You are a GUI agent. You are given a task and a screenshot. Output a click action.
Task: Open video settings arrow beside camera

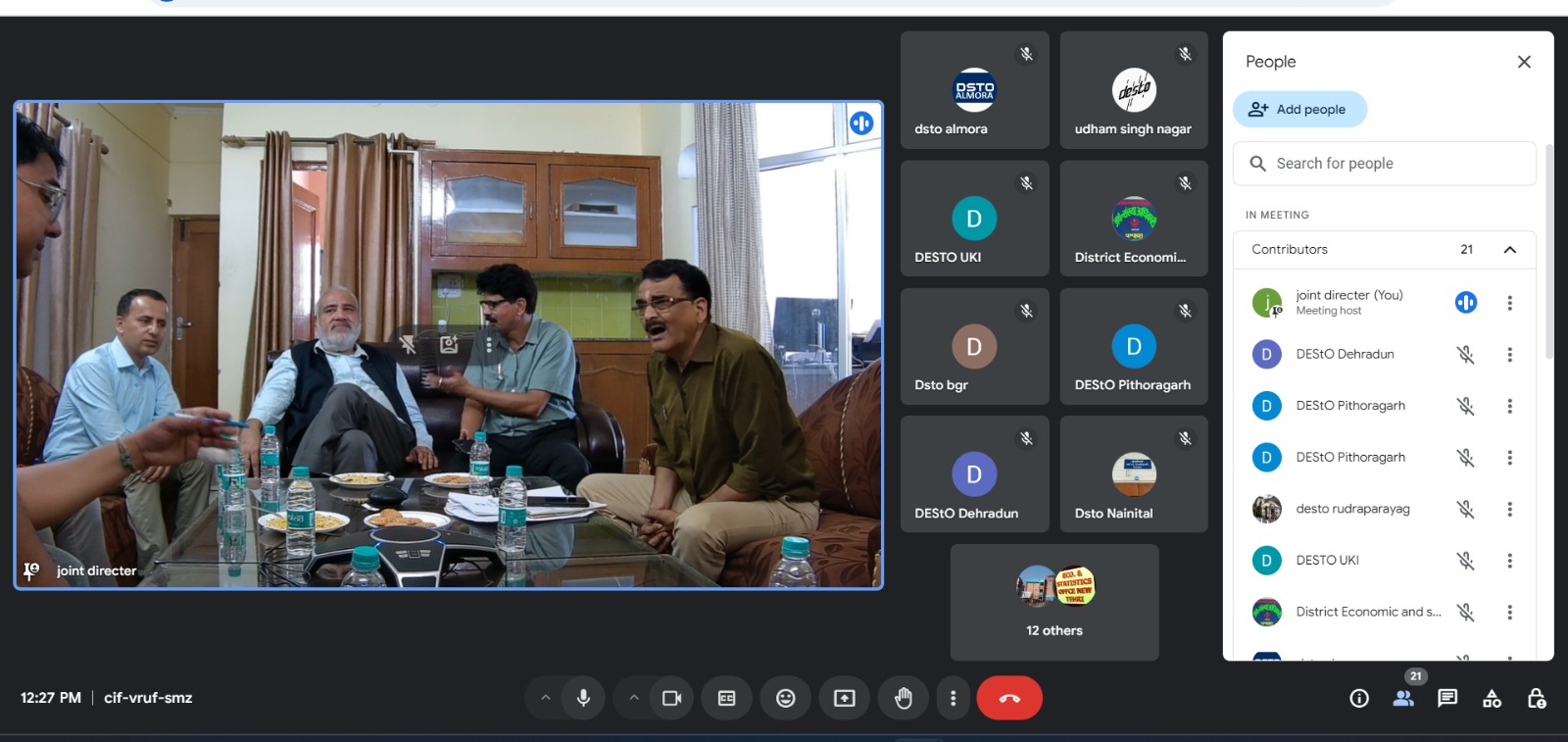tap(634, 698)
